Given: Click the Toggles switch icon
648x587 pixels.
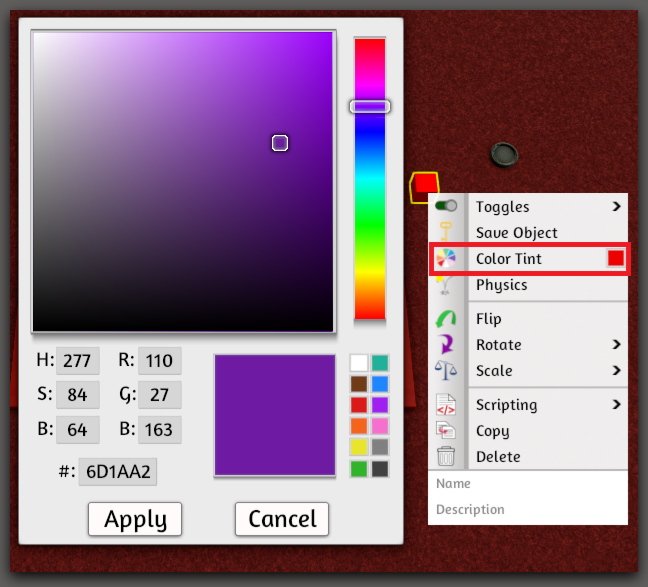Looking at the screenshot, I should click(x=446, y=205).
